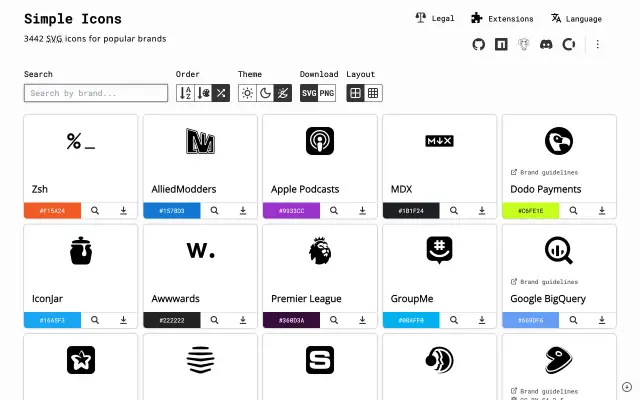
Task: Click the Apple Podcasts logo icon
Action: (320, 141)
